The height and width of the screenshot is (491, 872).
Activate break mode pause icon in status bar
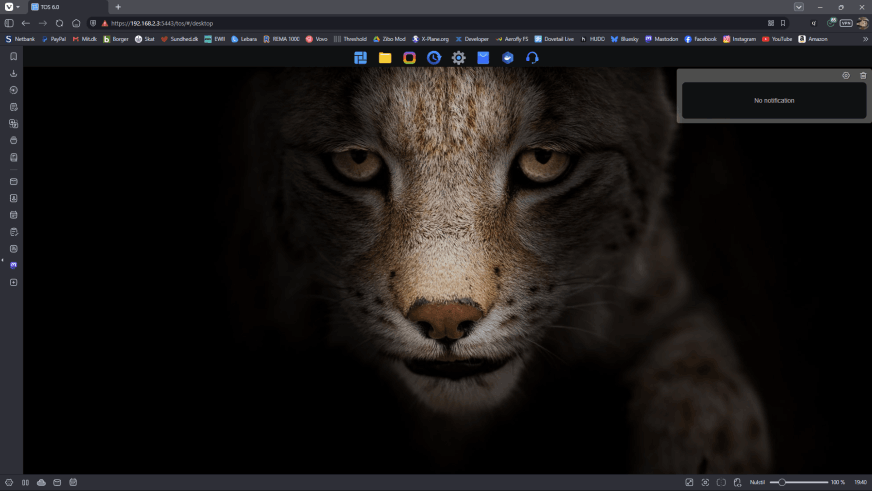pyautogui.click(x=25, y=482)
